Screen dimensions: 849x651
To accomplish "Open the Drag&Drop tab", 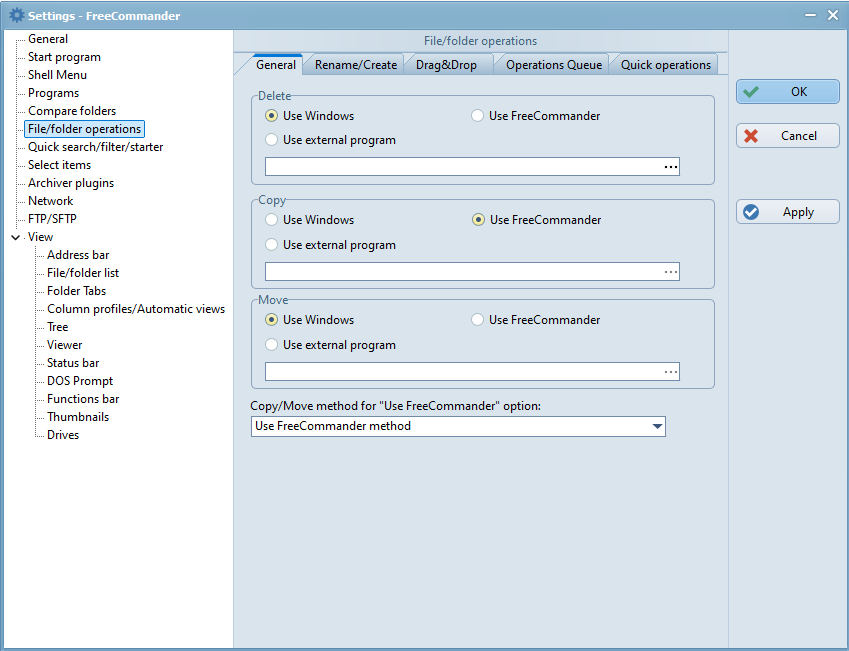I will click(x=447, y=65).
